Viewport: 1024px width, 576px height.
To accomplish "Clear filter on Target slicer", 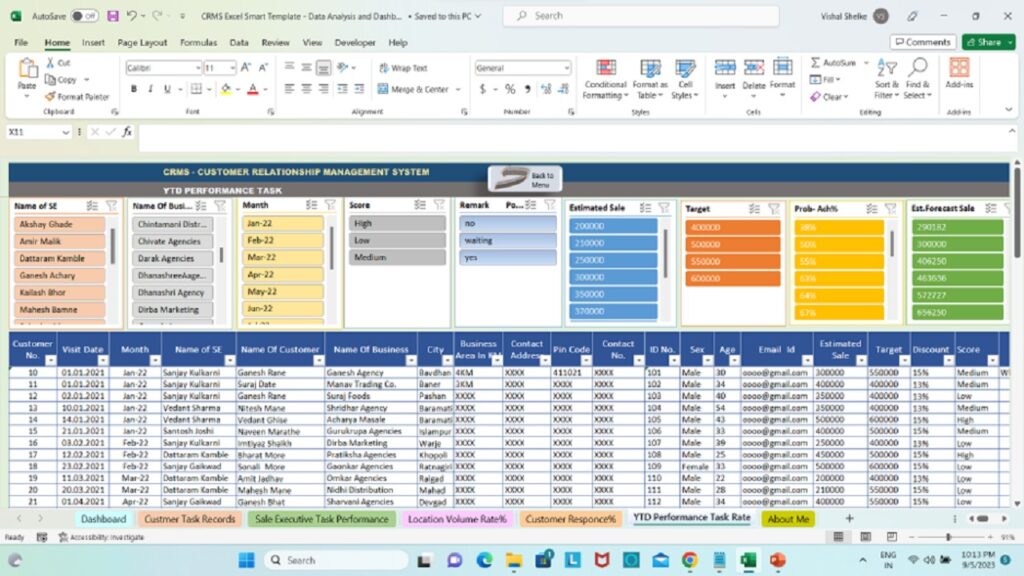I will [773, 209].
